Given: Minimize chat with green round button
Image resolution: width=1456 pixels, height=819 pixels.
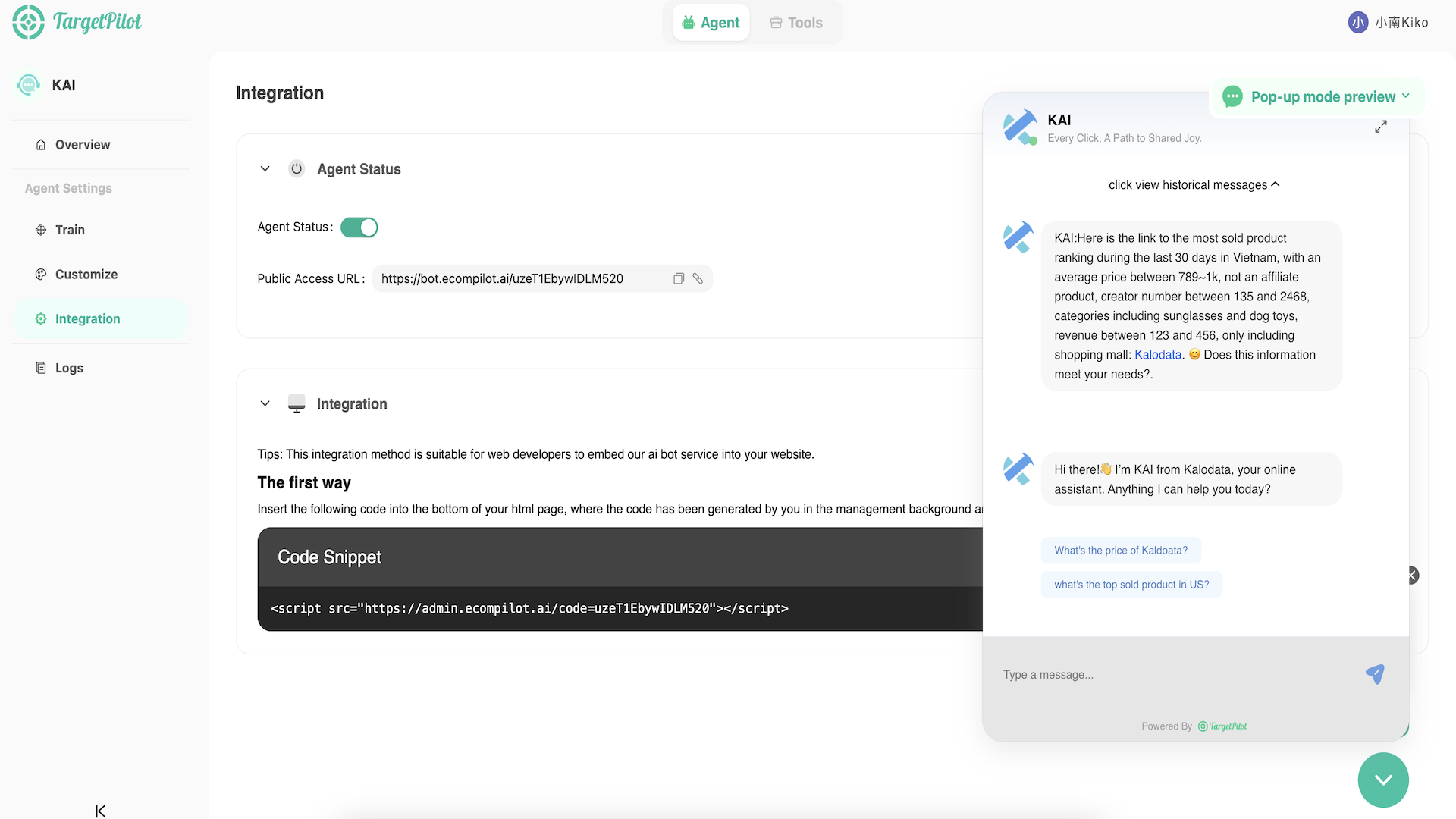Looking at the screenshot, I should pyautogui.click(x=1382, y=780).
